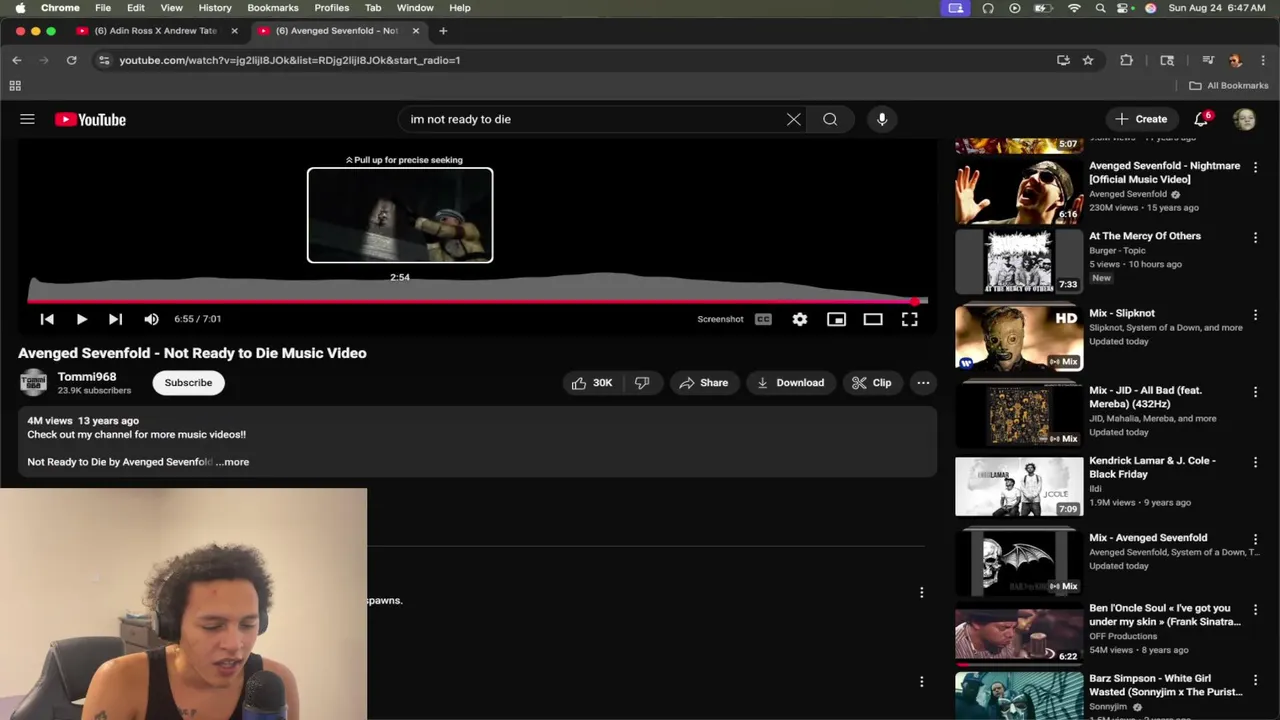Open the Create button
Viewport: 1280px width, 720px height.
tap(1141, 119)
